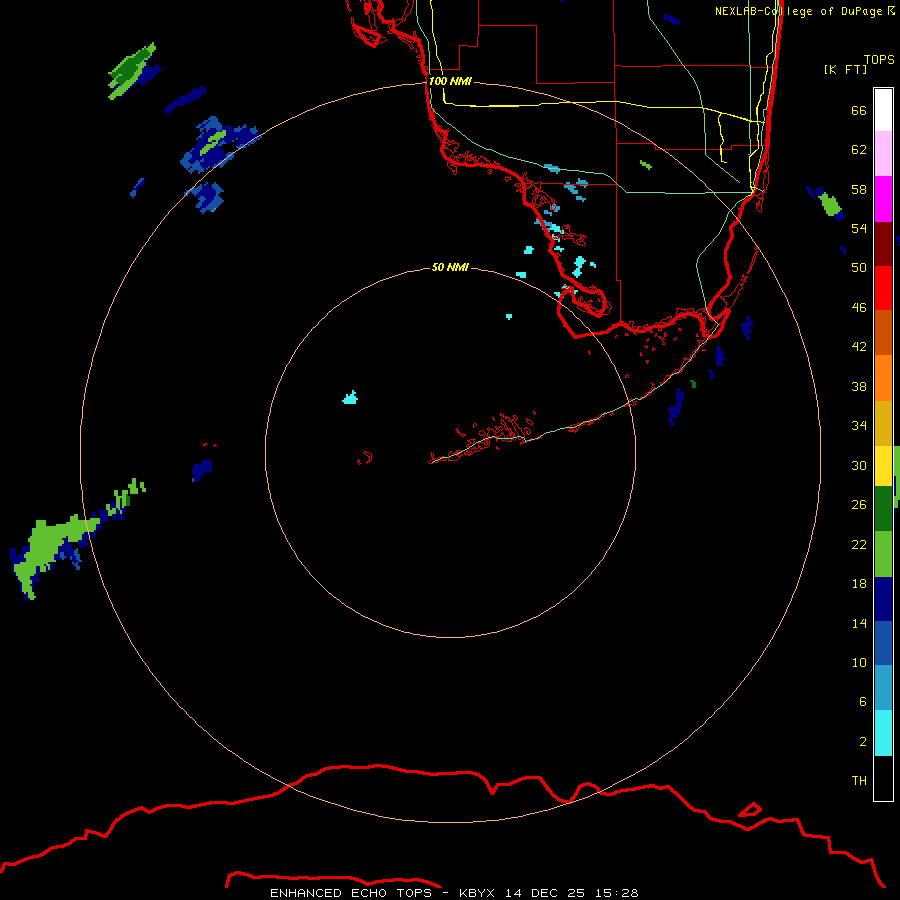900x900 pixels.
Task: Click the "100 NMI" range ring label
Action: (x=450, y=81)
